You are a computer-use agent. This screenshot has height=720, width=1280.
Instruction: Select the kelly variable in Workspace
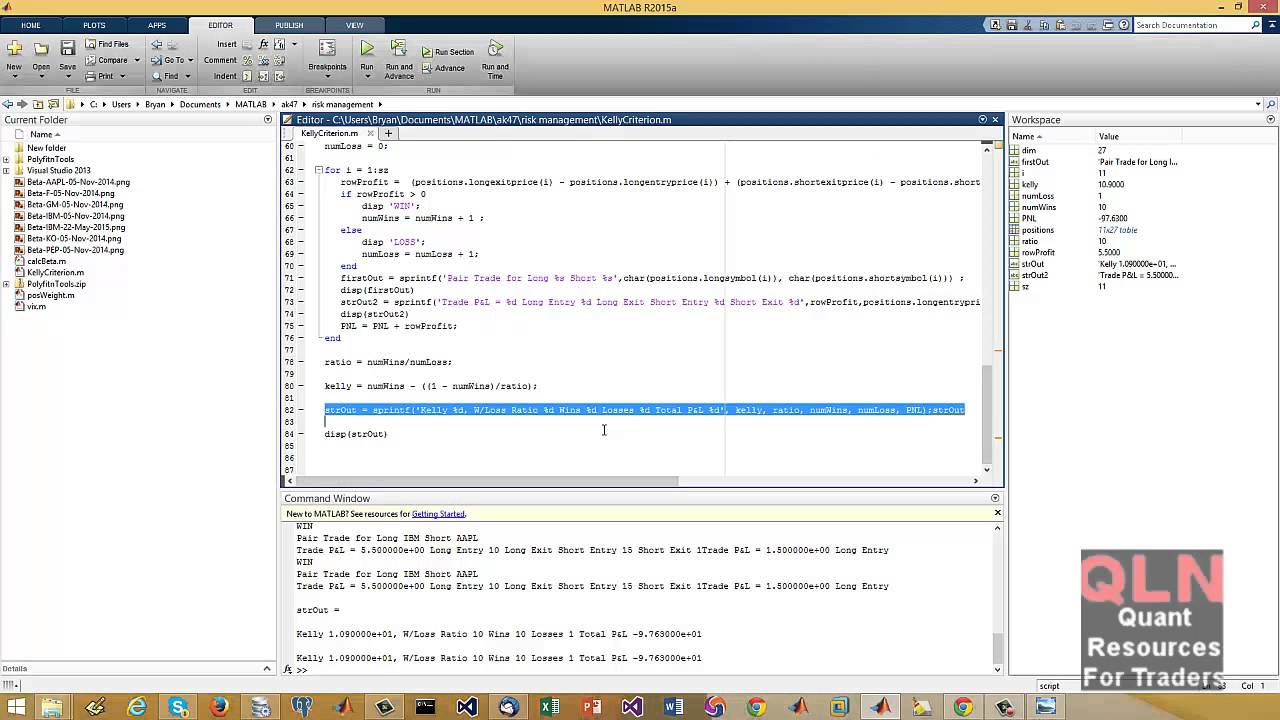[x=1030, y=185]
